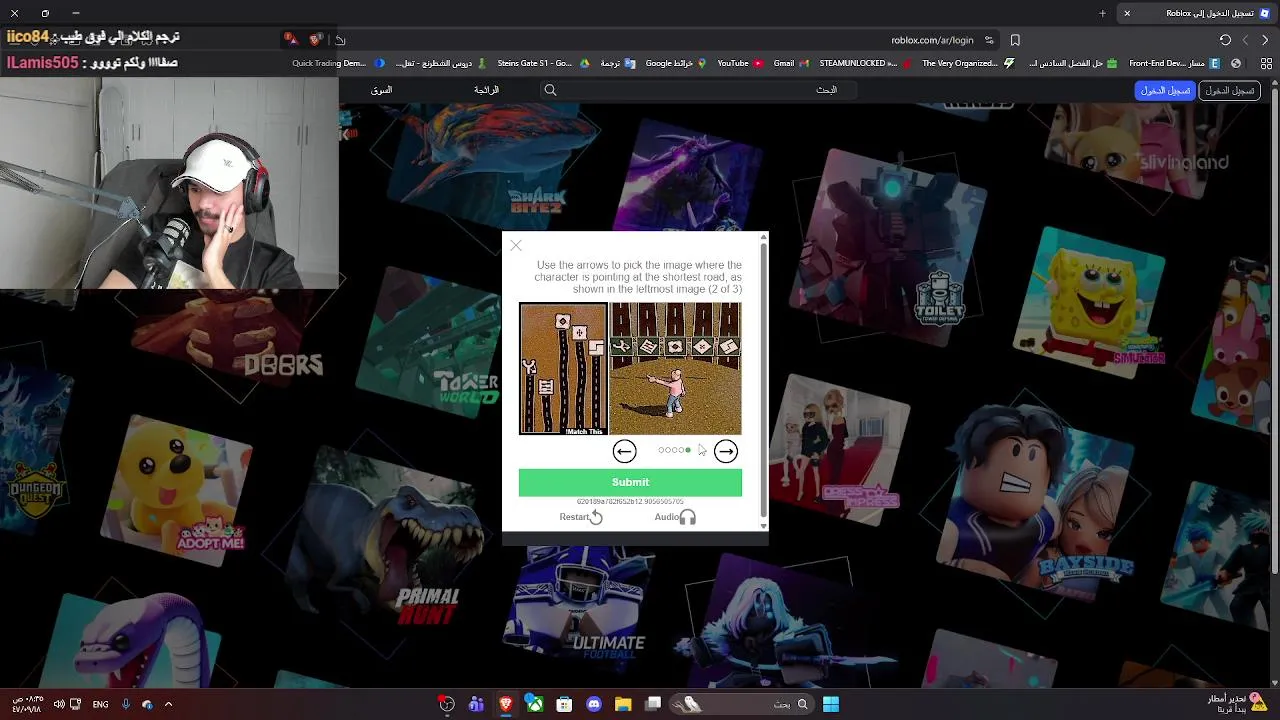The width and height of the screenshot is (1280, 720).
Task: Click the taskbar search box
Action: click(741, 704)
